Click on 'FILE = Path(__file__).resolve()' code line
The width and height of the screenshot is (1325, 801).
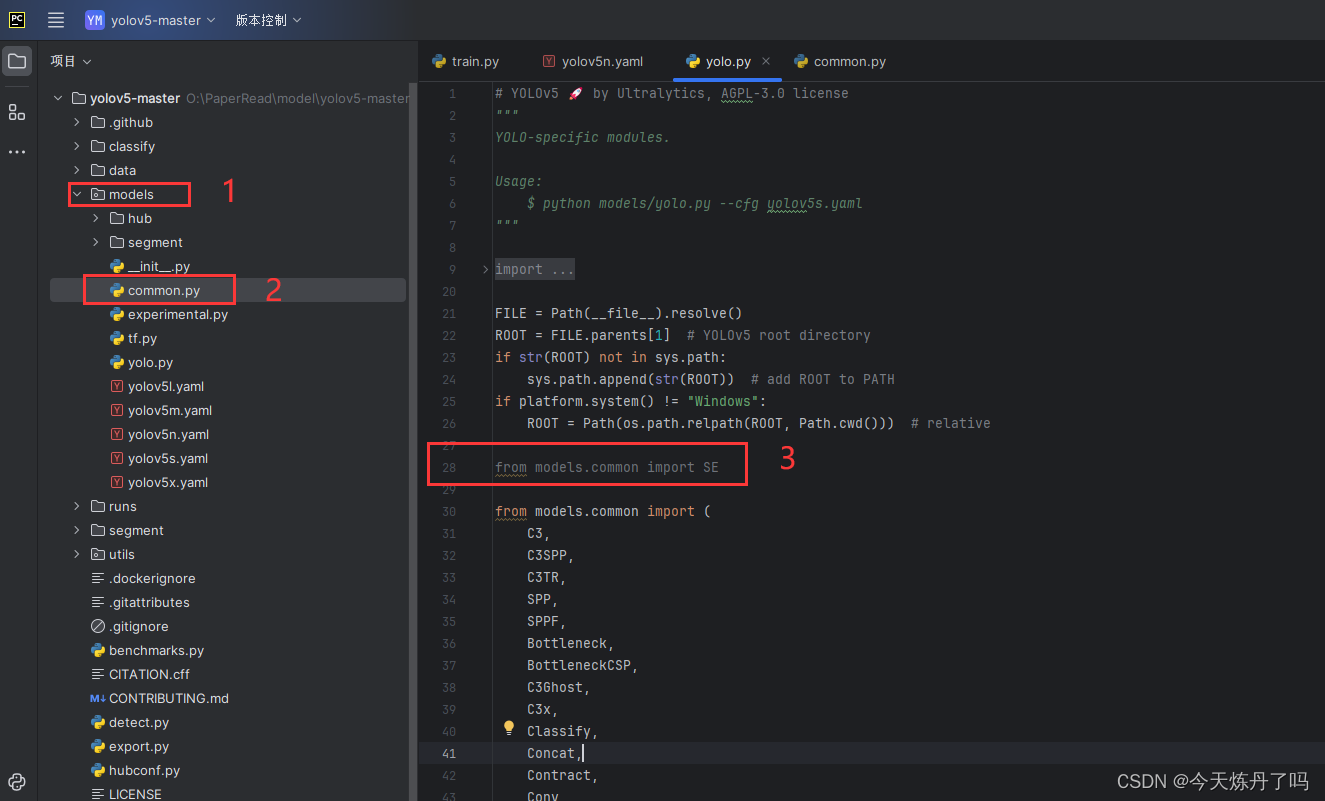click(618, 313)
